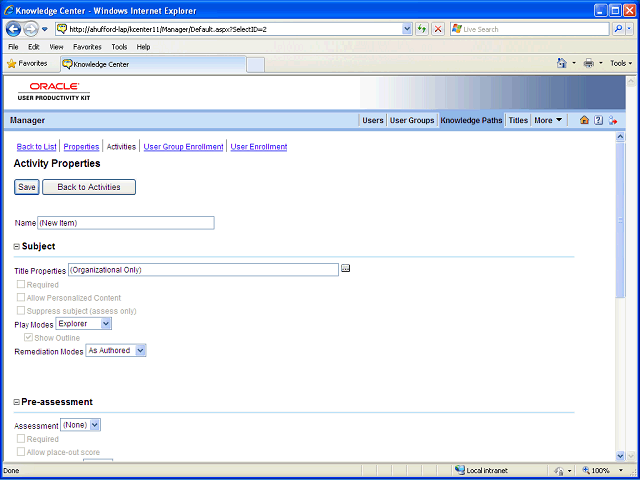Follow the User Group Enrollment link
This screenshot has width=640, height=480.
pyautogui.click(x=183, y=147)
